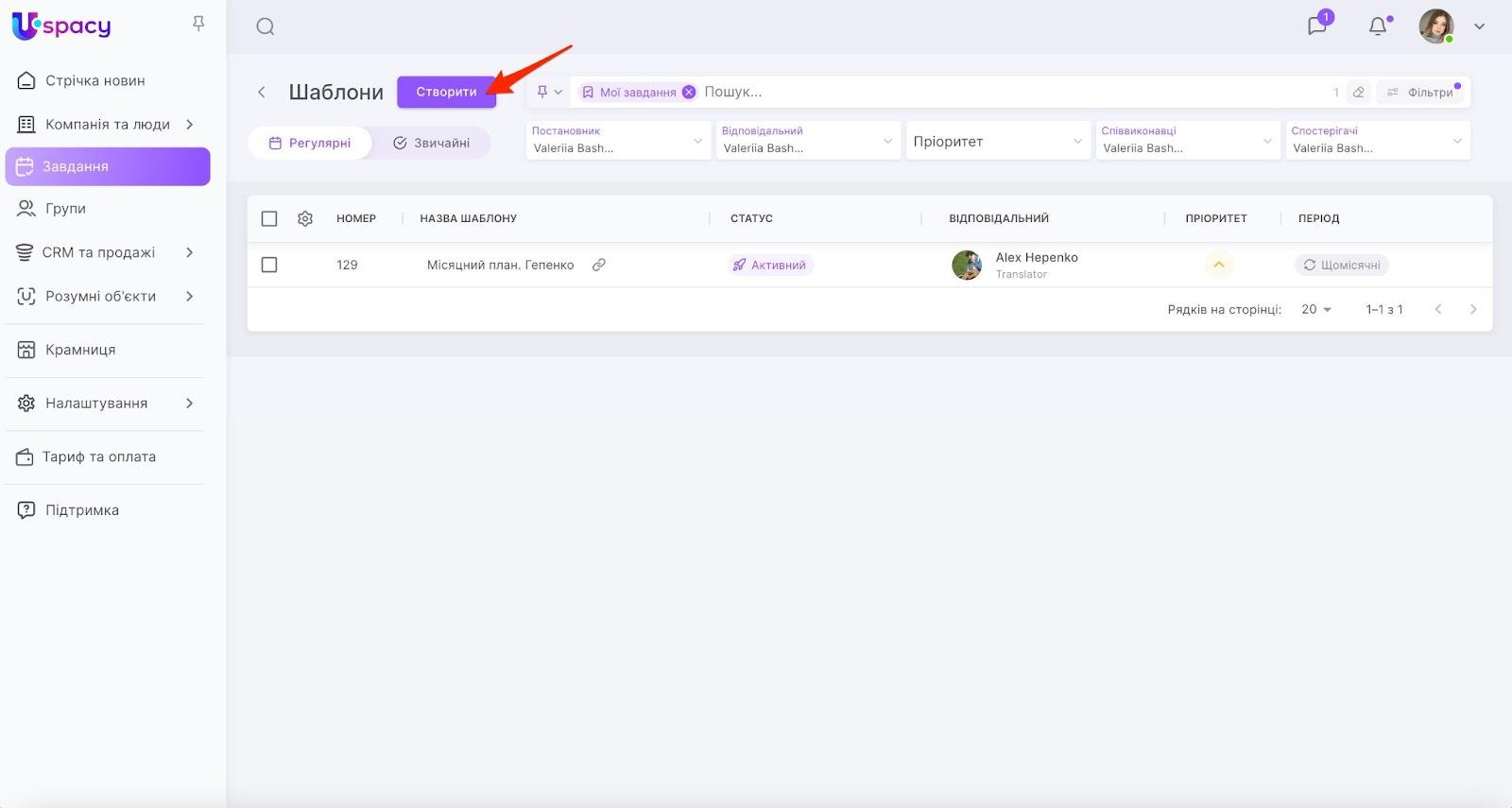This screenshot has height=808, width=1512.
Task: Open the Відповідальний filter dropdown
Action: click(808, 141)
